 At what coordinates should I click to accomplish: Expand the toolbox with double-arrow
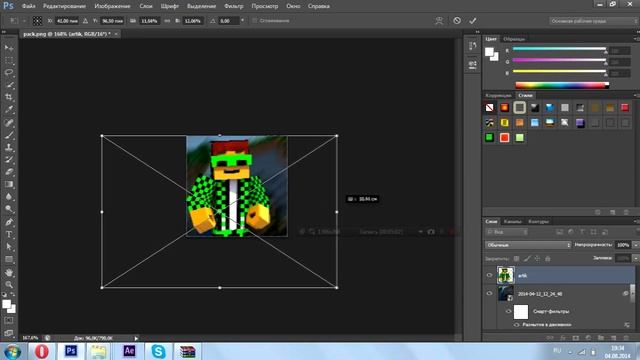point(4,32)
